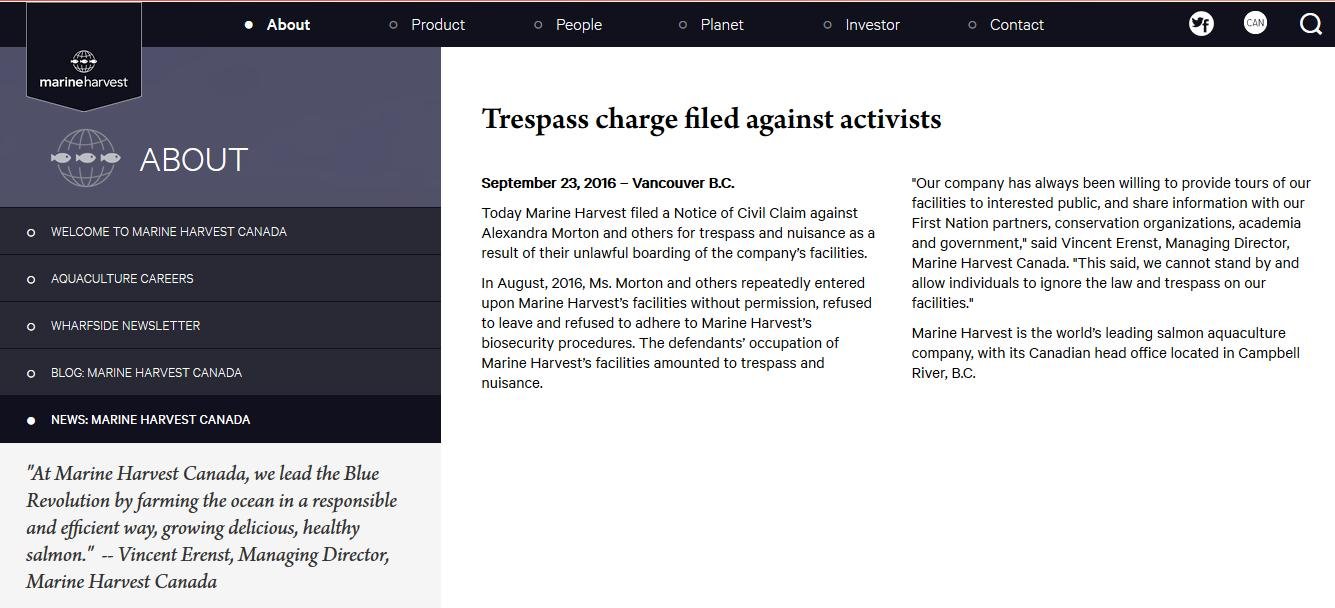Click the Marine Harvest logo

click(84, 70)
